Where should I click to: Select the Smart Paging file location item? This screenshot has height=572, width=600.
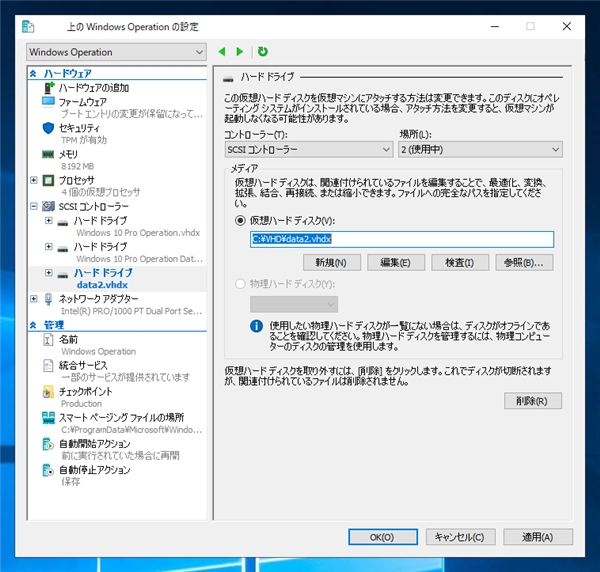(117, 423)
